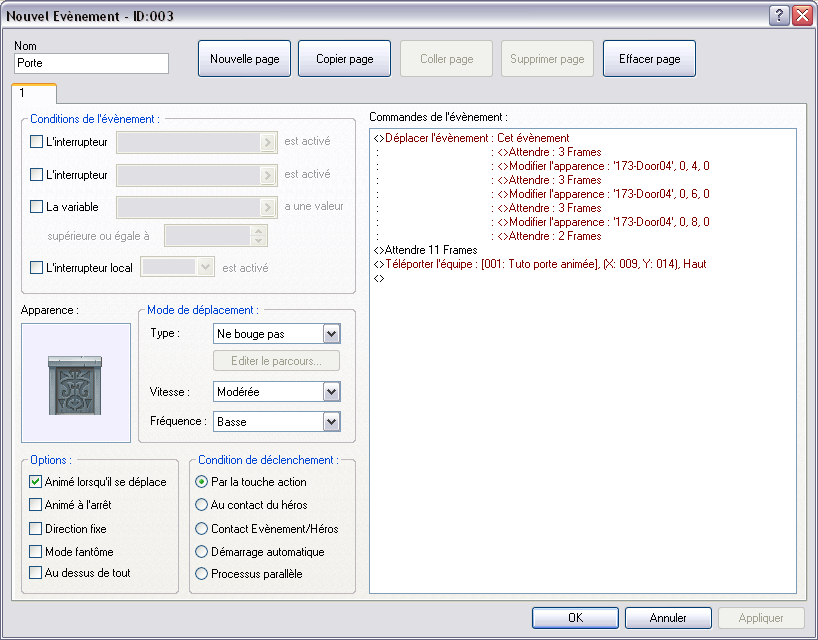The width and height of the screenshot is (818, 640).
Task: Select Modifier l'apparence '173-Door04', 0, 4, 0 line
Action: [603, 166]
